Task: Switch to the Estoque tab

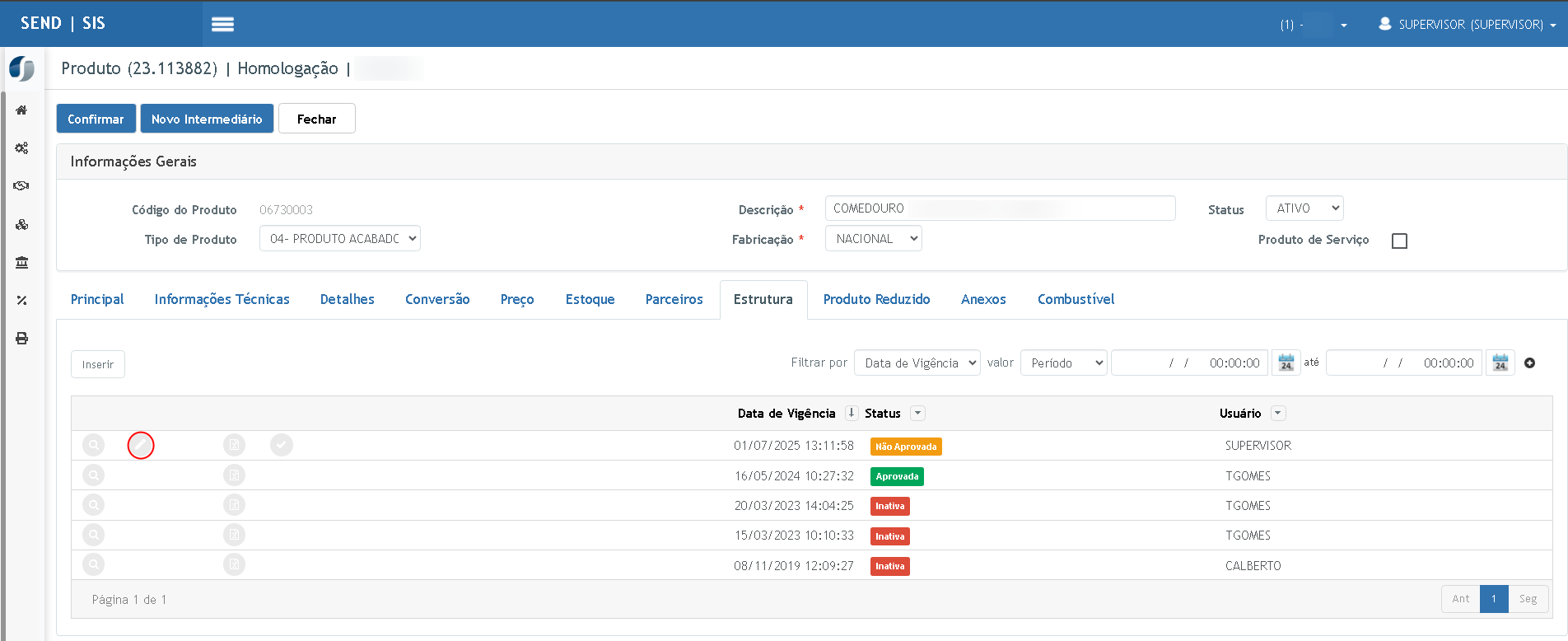Action: tap(590, 299)
